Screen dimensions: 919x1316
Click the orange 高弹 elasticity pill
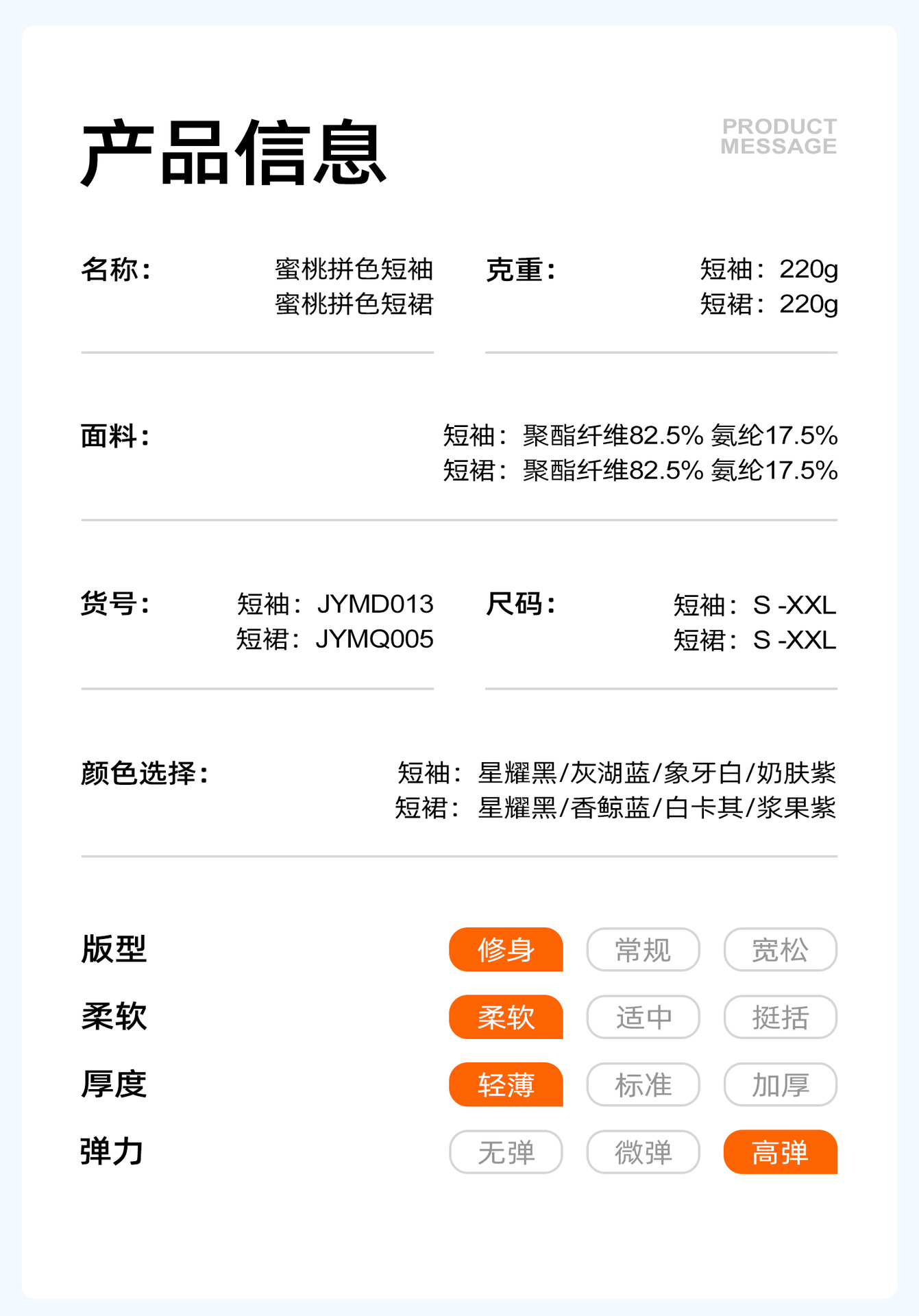tap(780, 1151)
